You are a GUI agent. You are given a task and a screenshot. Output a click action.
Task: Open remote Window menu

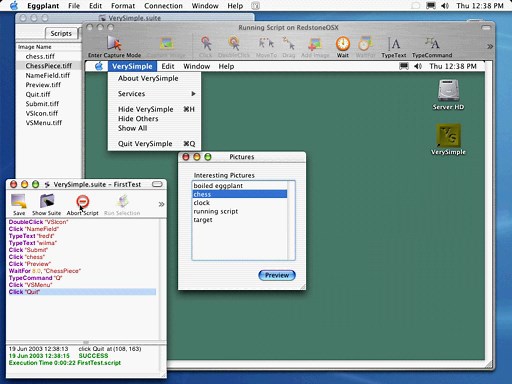click(196, 66)
